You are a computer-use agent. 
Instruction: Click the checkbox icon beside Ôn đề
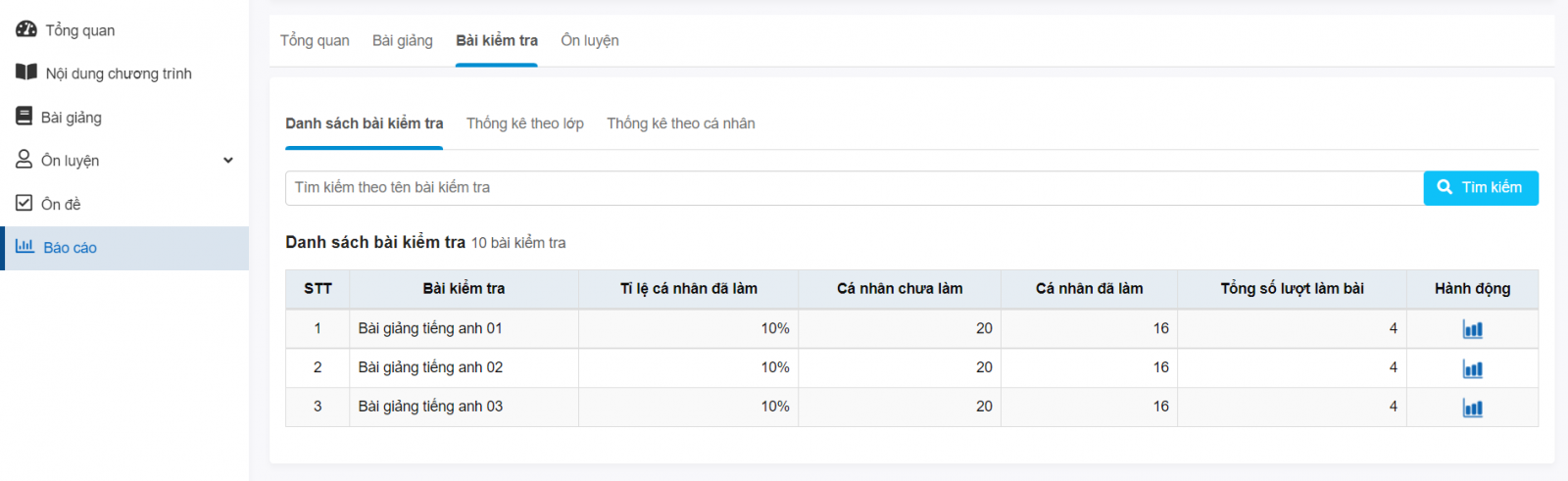tap(24, 203)
